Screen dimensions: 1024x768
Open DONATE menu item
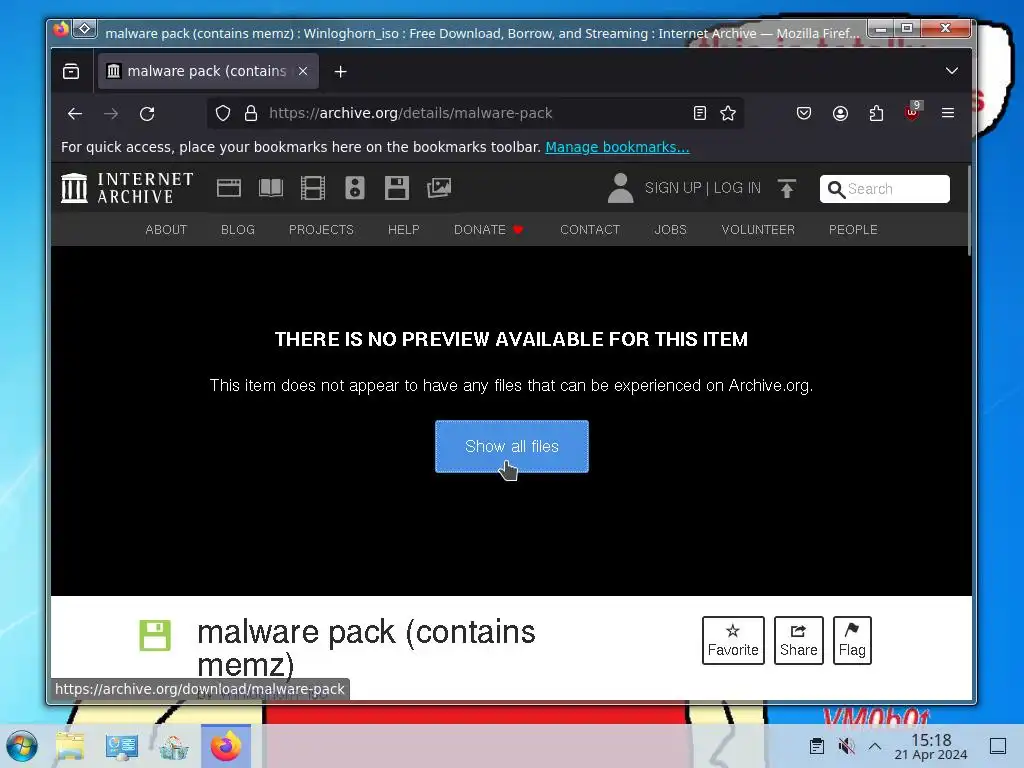[488, 230]
